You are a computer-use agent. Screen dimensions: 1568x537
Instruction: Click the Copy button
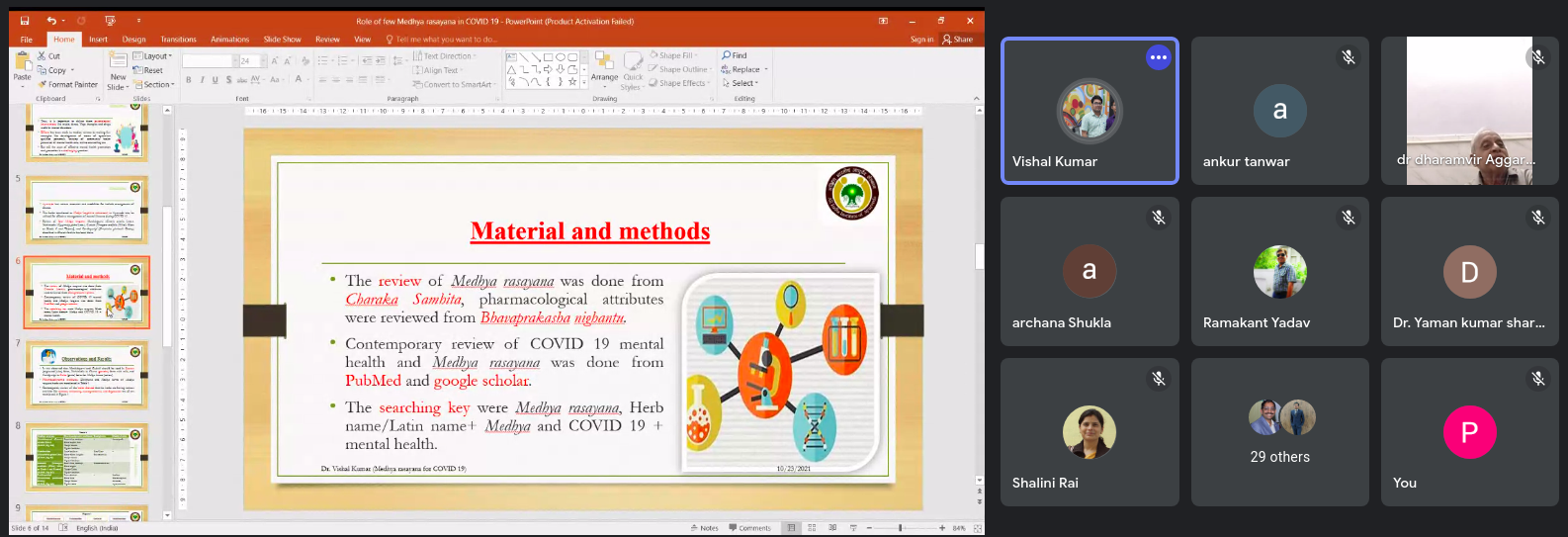[x=54, y=70]
